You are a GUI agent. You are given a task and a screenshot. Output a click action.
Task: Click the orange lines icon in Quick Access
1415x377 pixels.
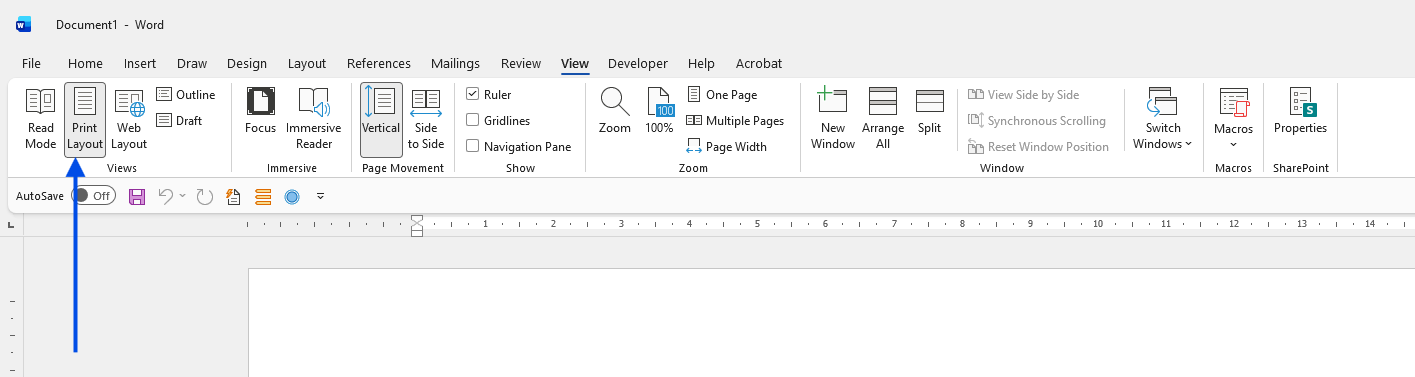pos(263,196)
